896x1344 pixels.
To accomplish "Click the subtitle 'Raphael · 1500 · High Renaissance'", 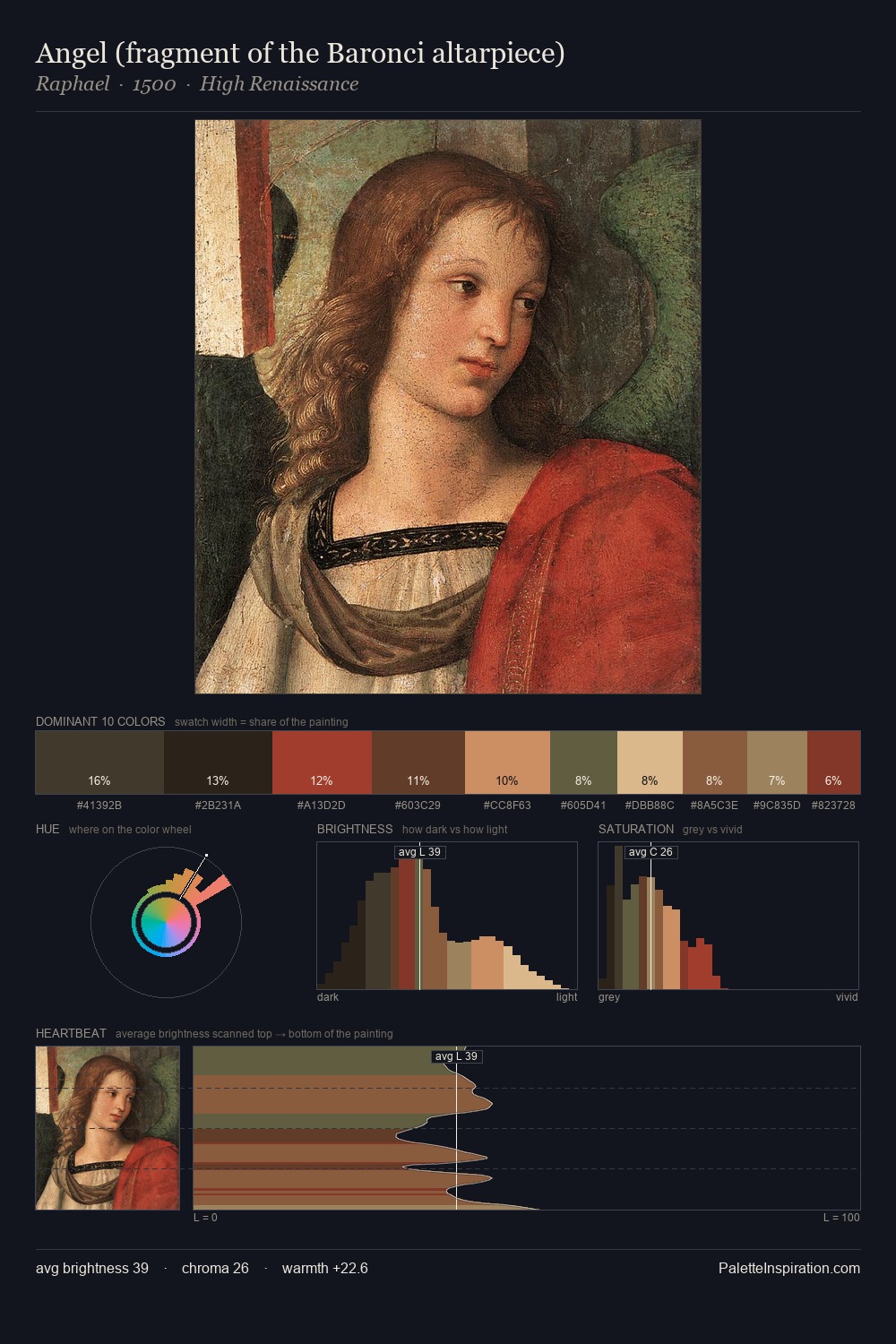I will (197, 84).
